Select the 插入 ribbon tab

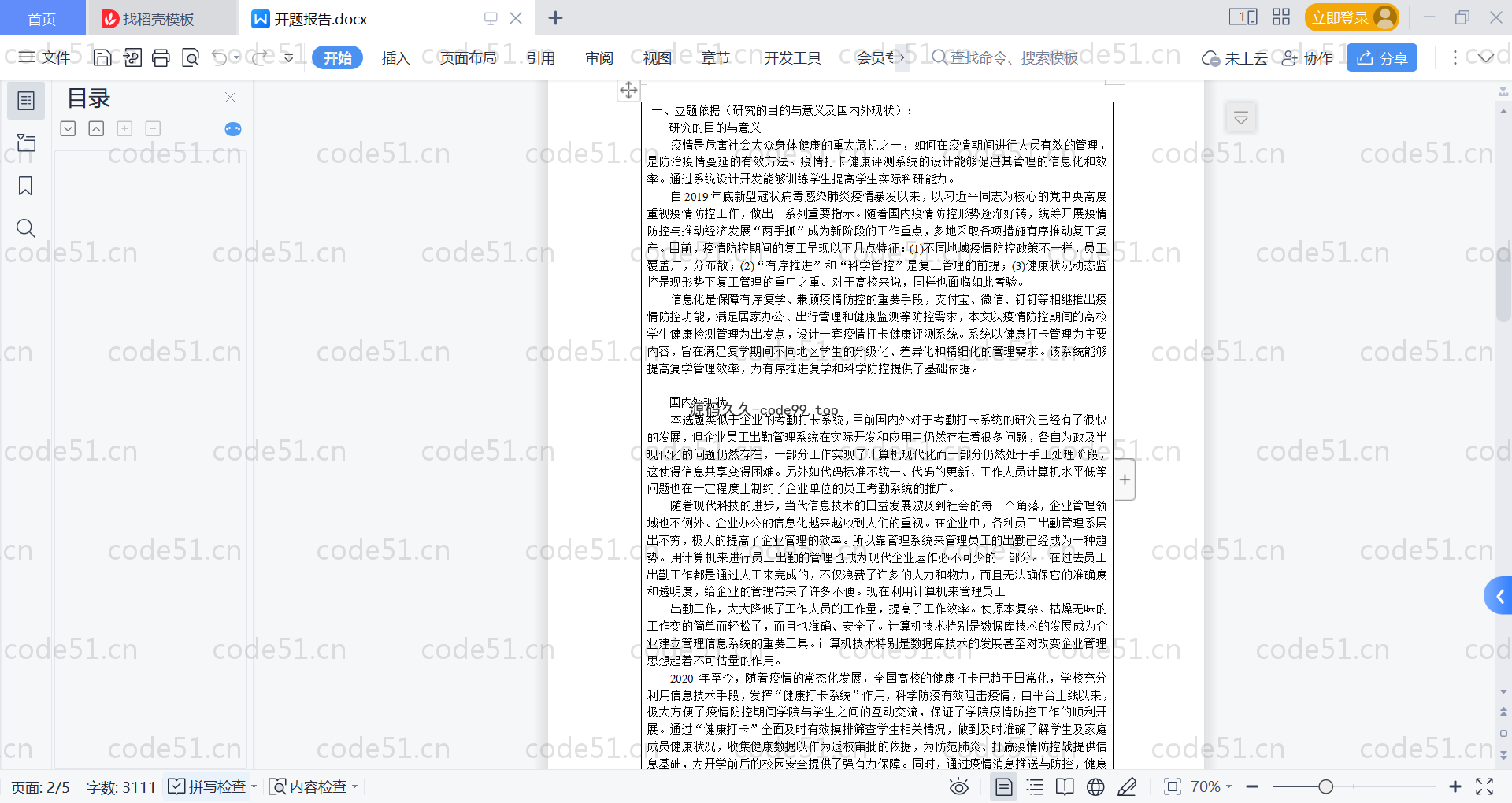[x=395, y=57]
